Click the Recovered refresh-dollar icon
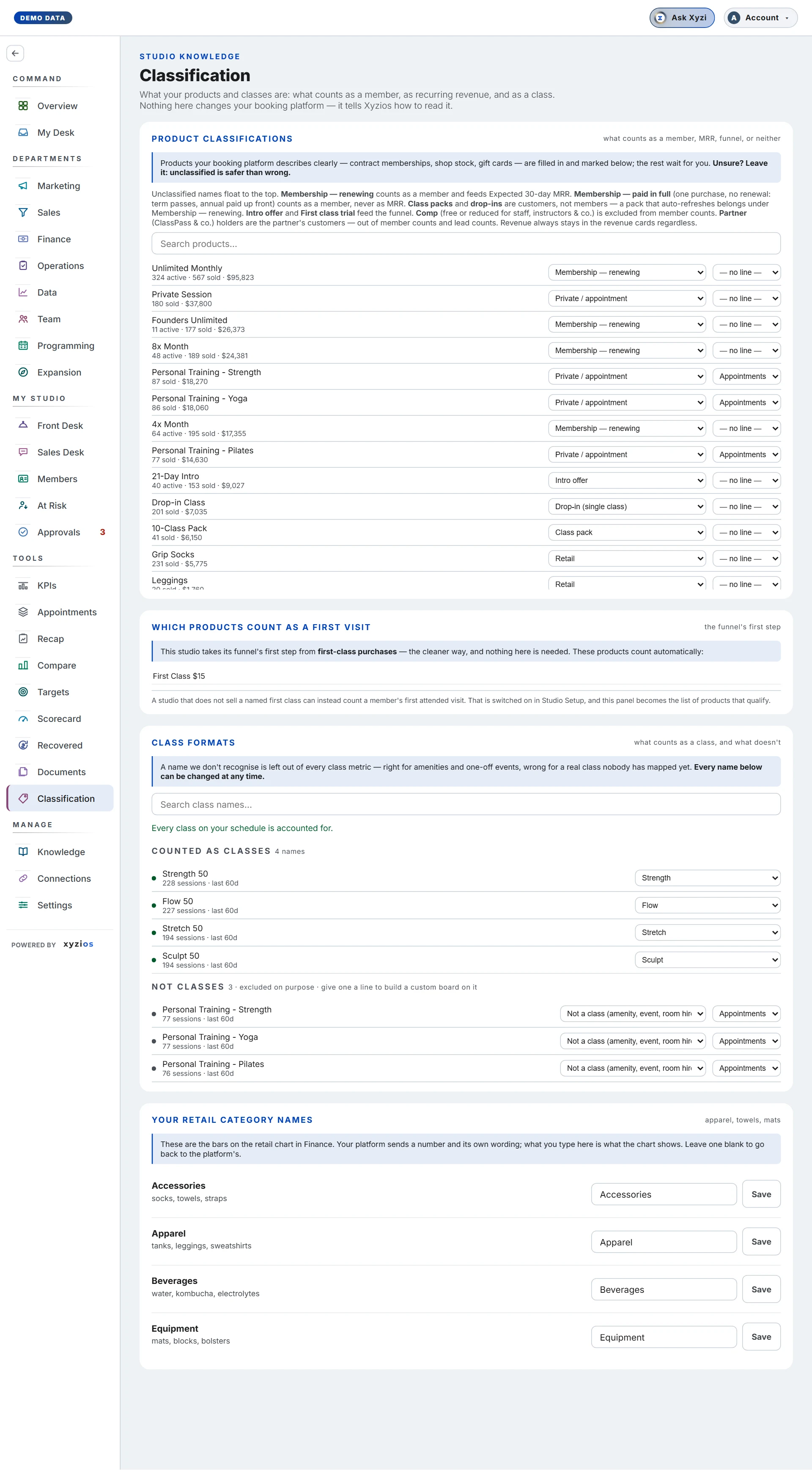Viewport: 812px width, 1470px height. pyautogui.click(x=23, y=745)
